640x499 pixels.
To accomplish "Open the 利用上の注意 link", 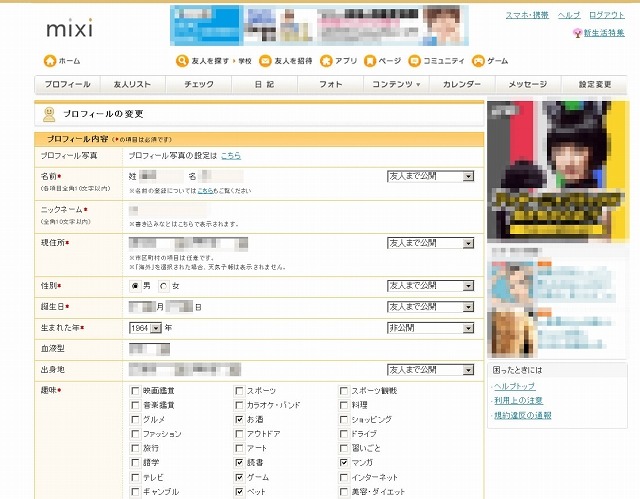I will click(518, 401).
